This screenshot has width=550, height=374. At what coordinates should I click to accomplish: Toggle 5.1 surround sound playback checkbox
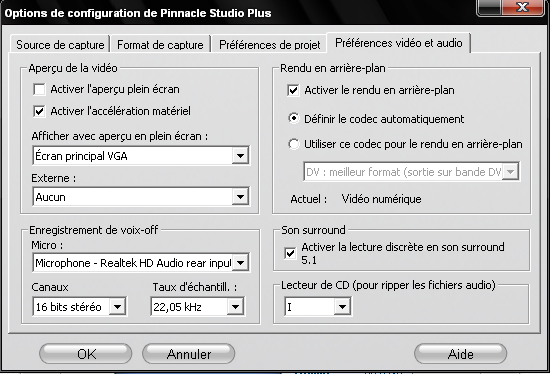[290, 253]
